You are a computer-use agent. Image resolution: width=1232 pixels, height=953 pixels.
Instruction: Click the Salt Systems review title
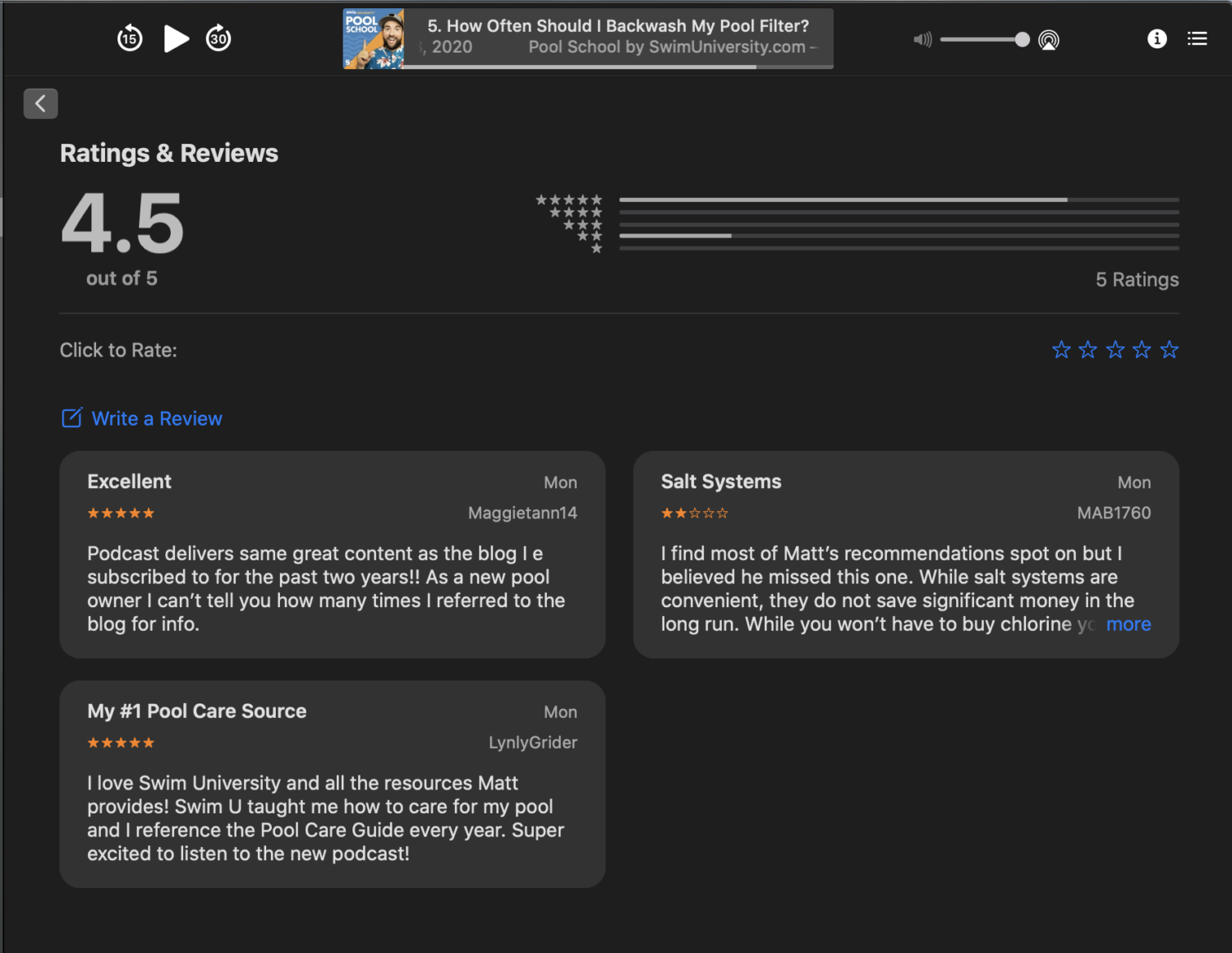(721, 481)
